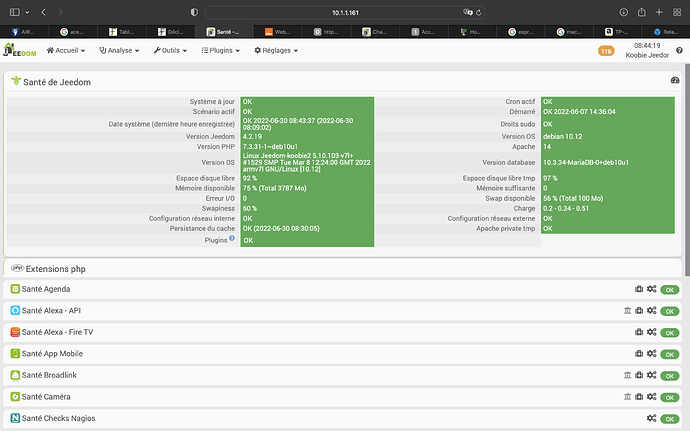Open gears icon for Santé App Mobile

[652, 354]
